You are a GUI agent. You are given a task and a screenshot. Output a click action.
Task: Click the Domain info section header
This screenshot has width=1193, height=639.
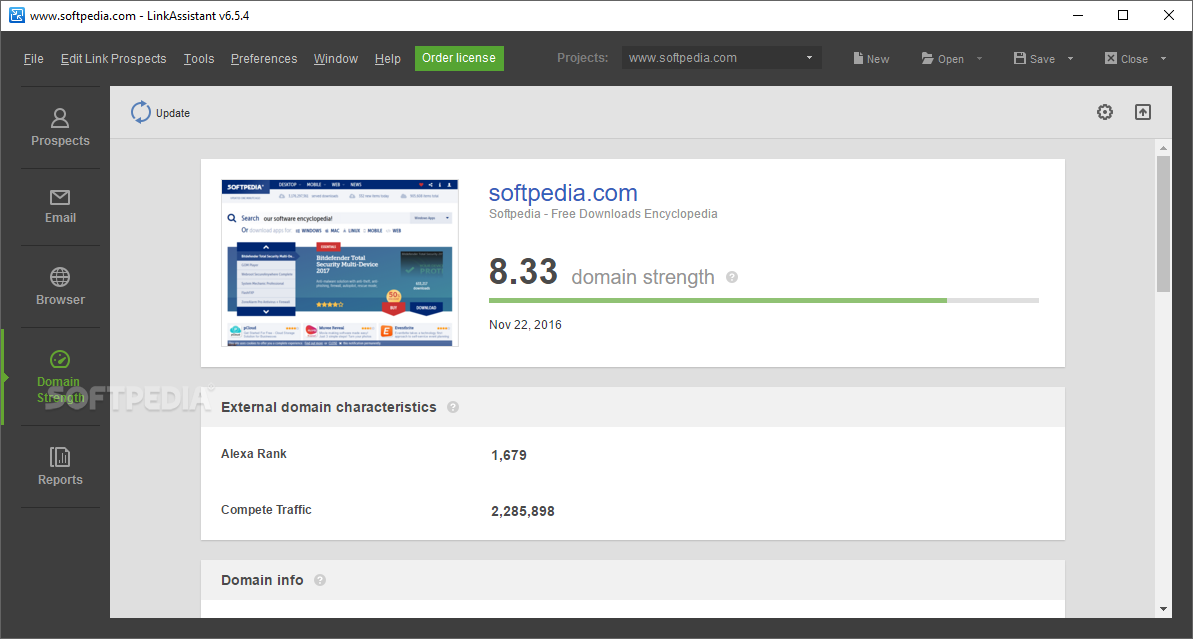pos(262,580)
